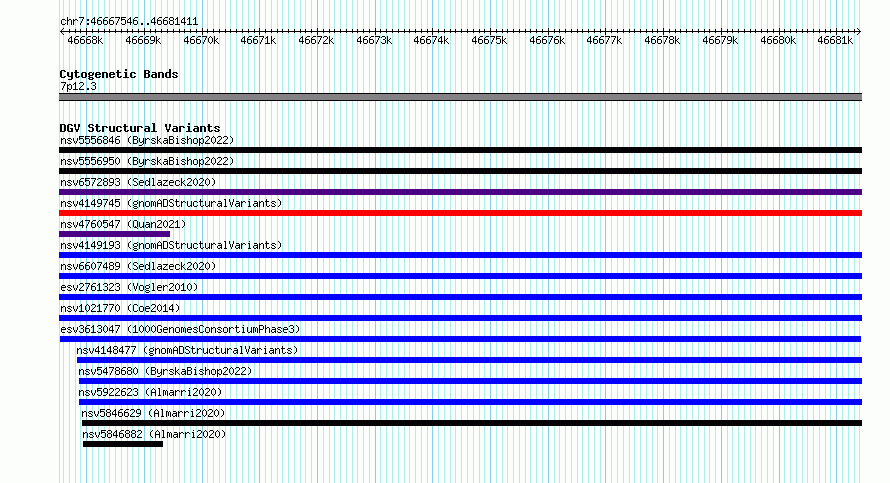Image resolution: width=890 pixels, height=483 pixels.
Task: Click the 46668k ruler mark
Action: pyautogui.click(x=85, y=40)
